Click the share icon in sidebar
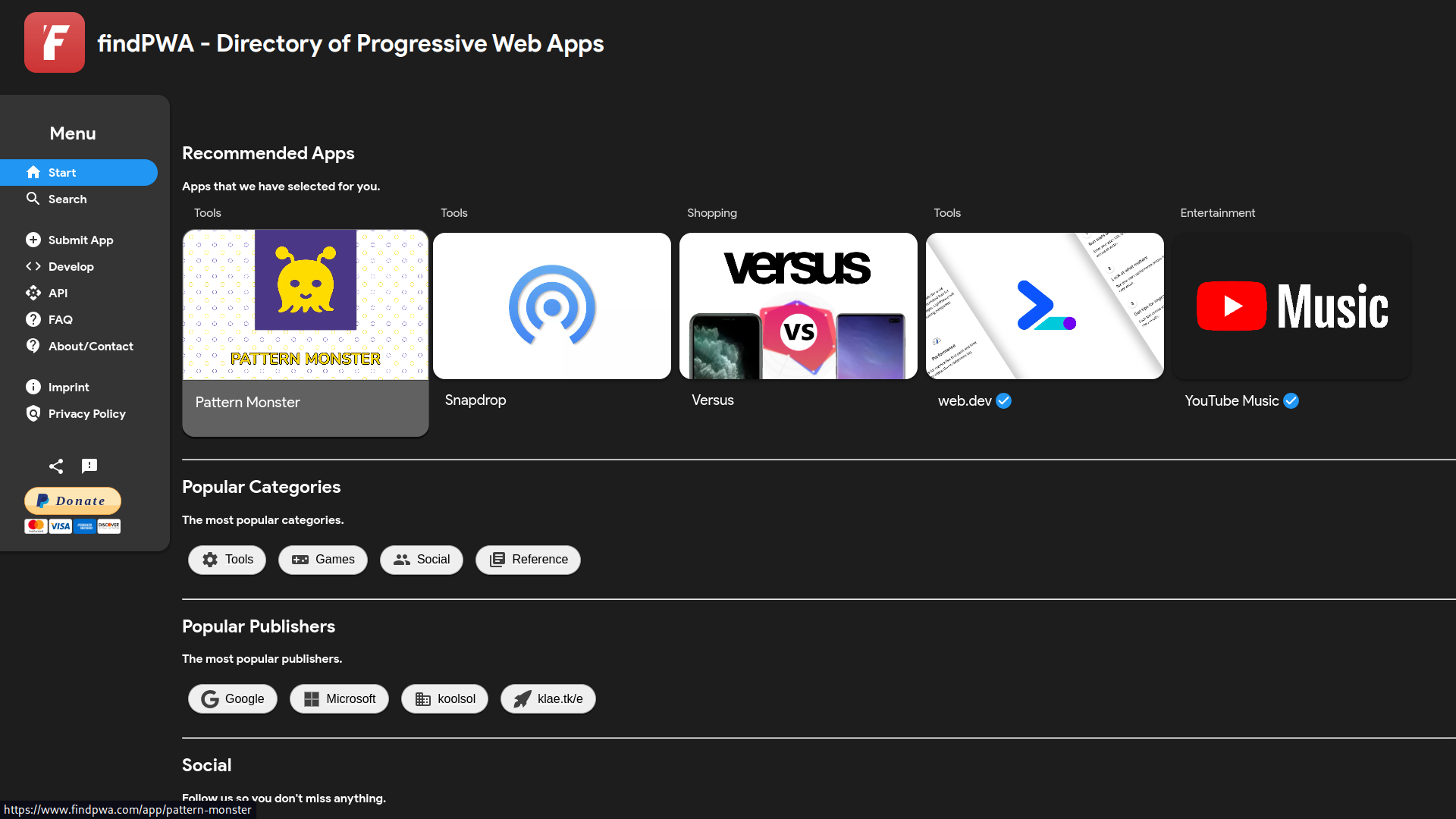The width and height of the screenshot is (1456, 819). coord(56,466)
